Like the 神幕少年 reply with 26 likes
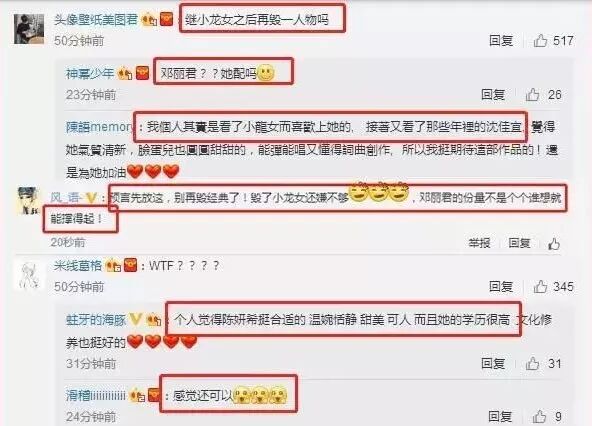 (x=532, y=94)
